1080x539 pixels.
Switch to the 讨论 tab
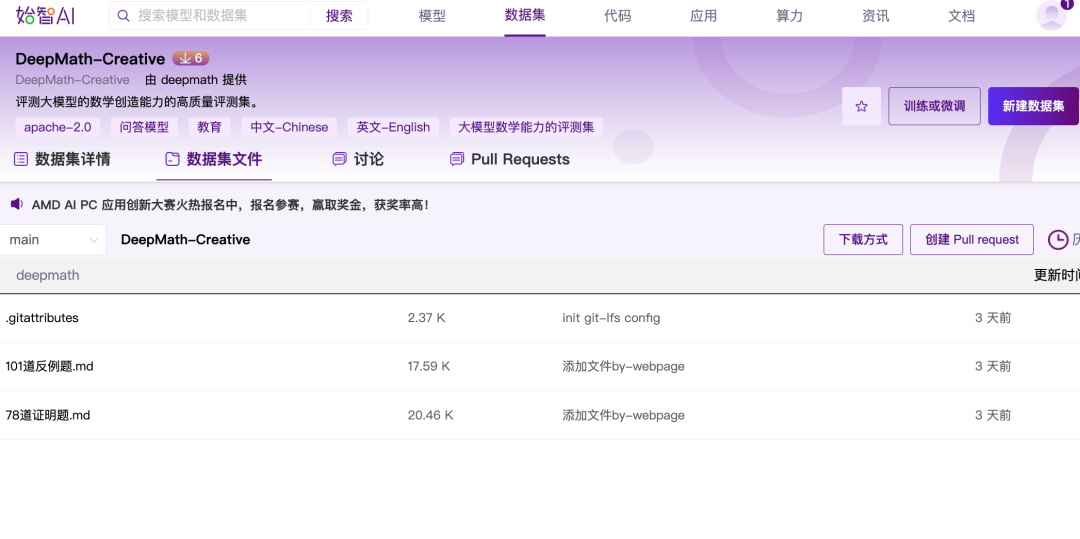[x=358, y=160]
